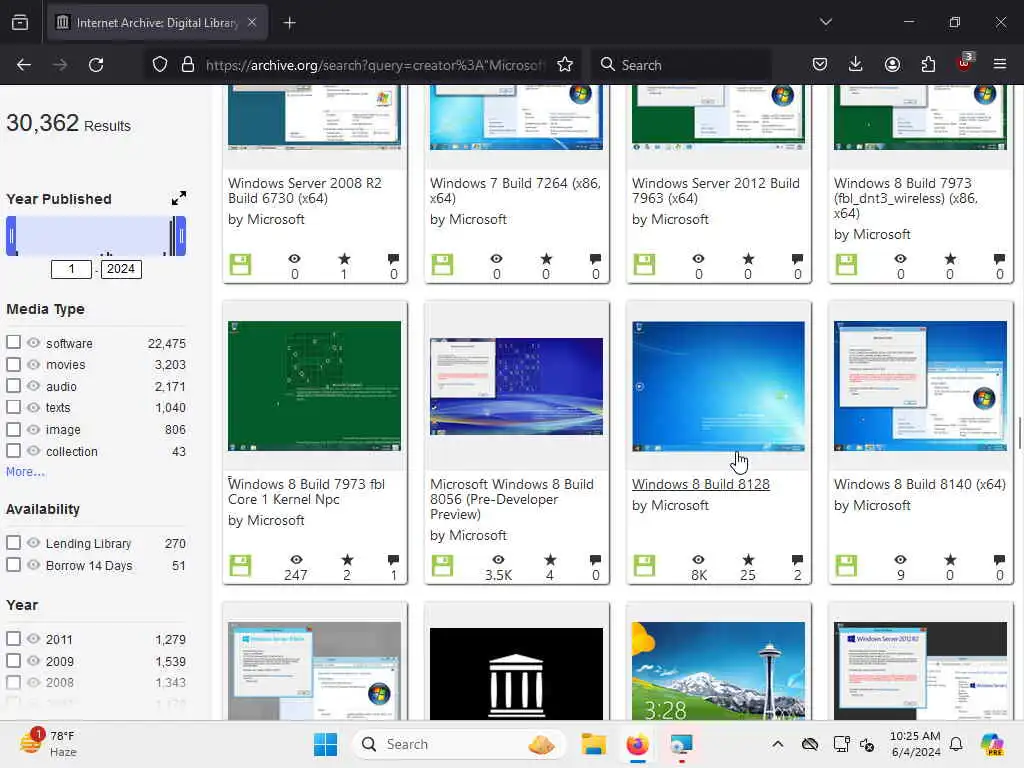Viewport: 1024px width, 768px height.
Task: Click Windows 8 Build 8128 thumbnail
Action: (x=718, y=386)
